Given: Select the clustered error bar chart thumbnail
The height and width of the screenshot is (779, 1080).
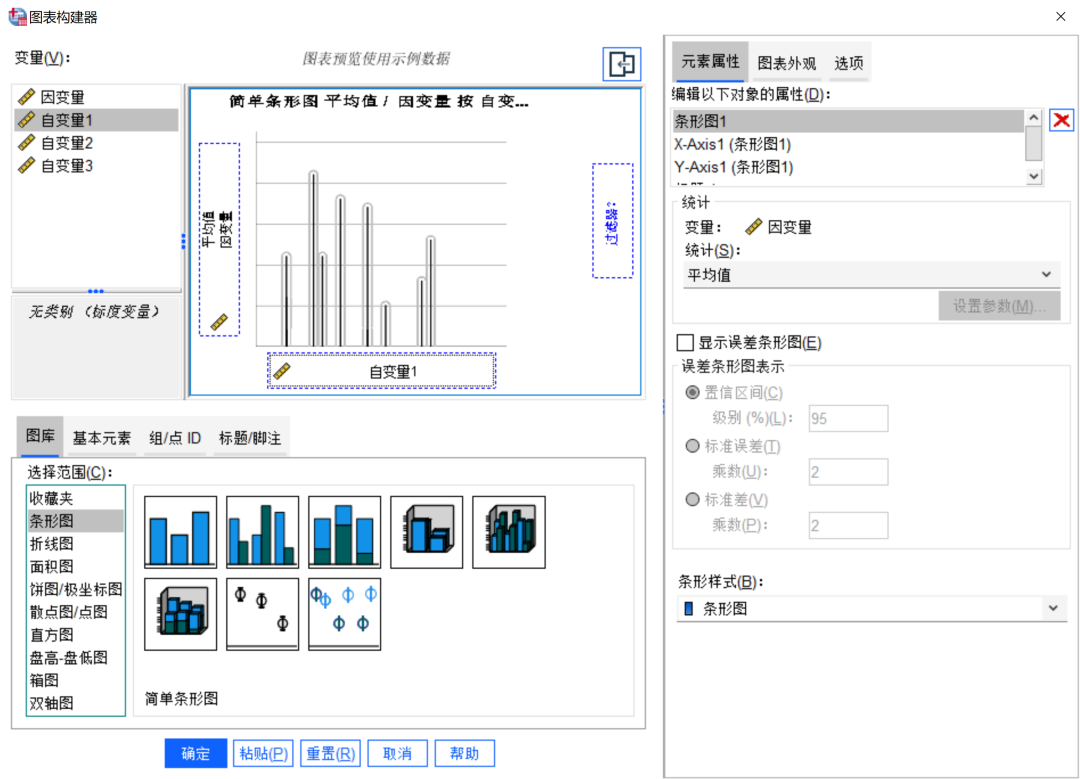Looking at the screenshot, I should 344,614.
